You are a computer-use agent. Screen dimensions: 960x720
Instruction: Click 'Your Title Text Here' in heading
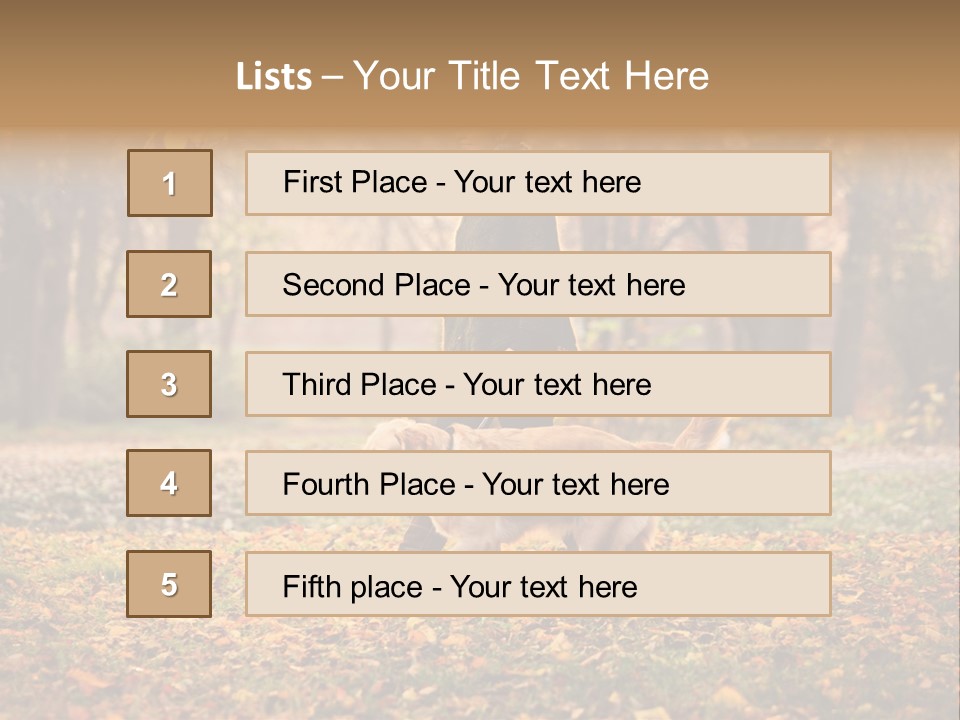531,76
